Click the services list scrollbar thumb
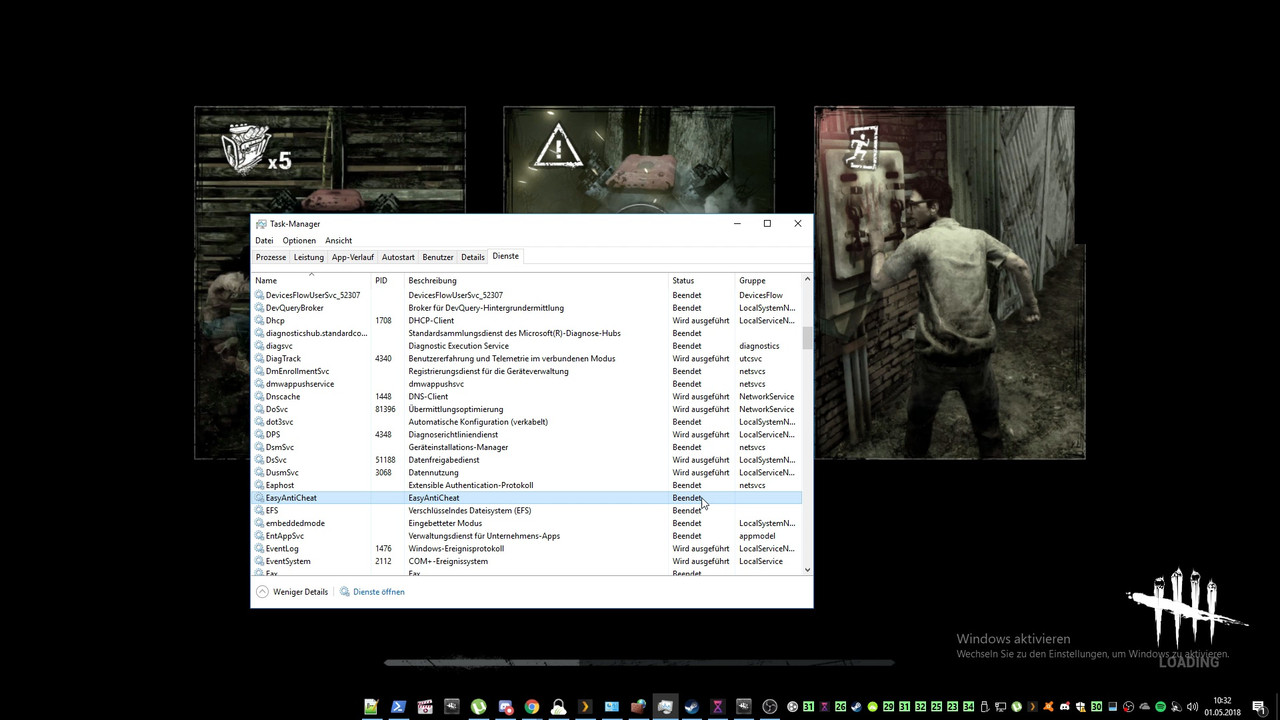1280x720 pixels. (807, 338)
